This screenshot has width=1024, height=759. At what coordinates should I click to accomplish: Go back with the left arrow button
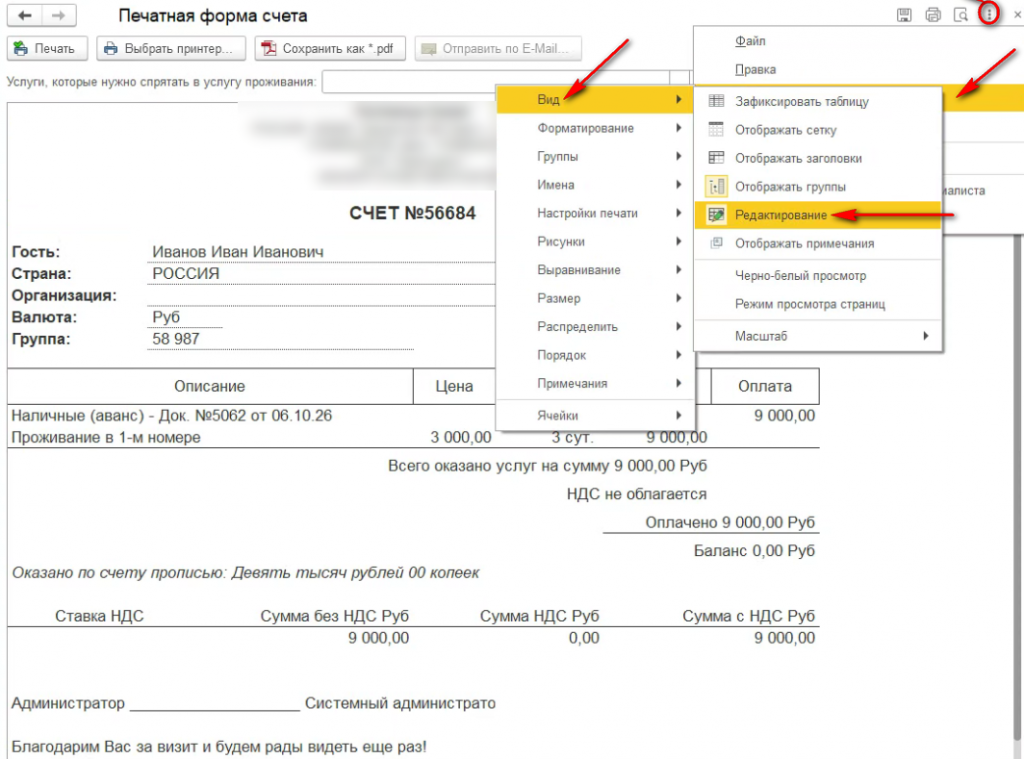tap(25, 15)
